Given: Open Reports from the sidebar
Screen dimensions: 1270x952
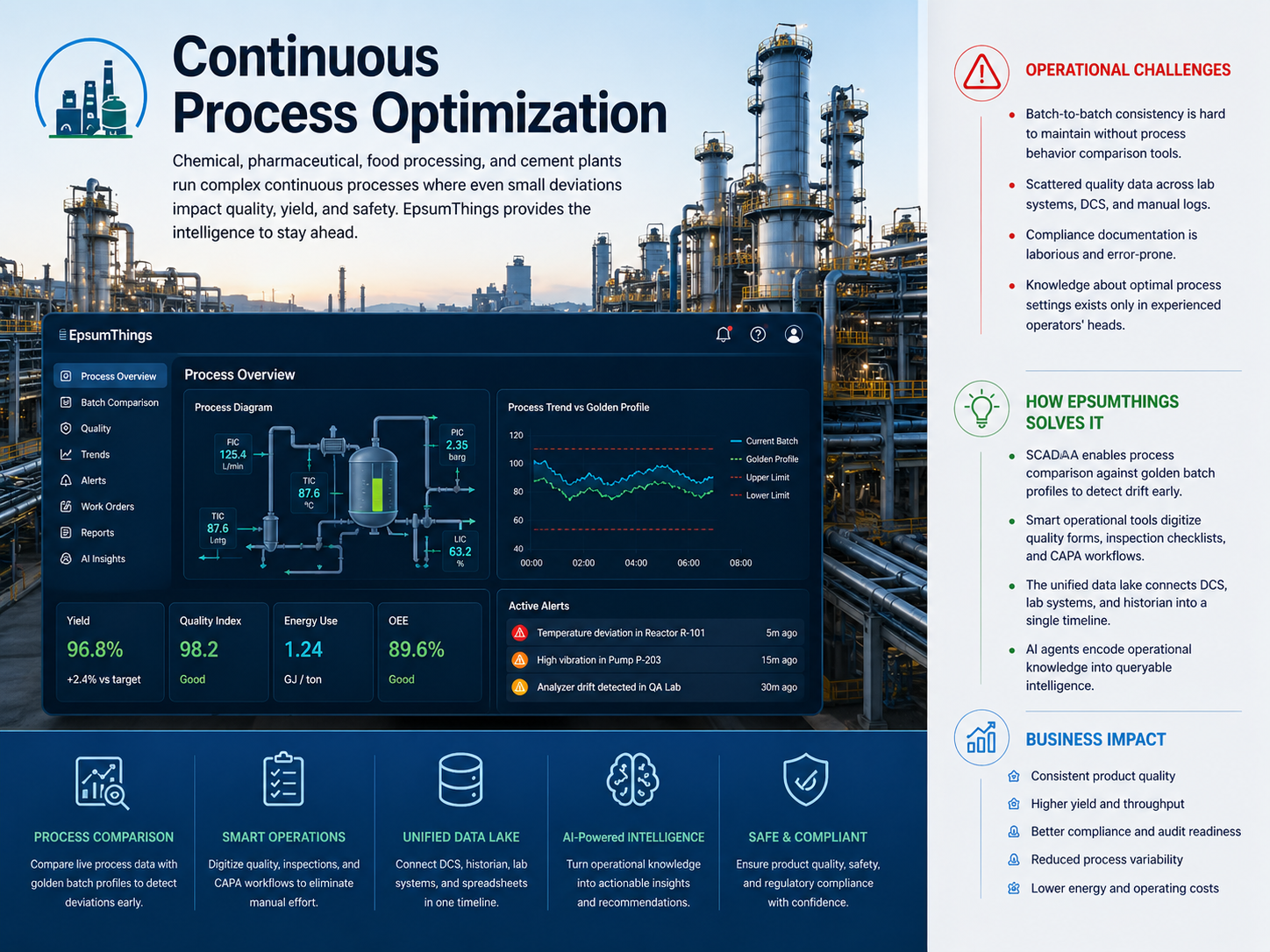Looking at the screenshot, I should 111,533.
